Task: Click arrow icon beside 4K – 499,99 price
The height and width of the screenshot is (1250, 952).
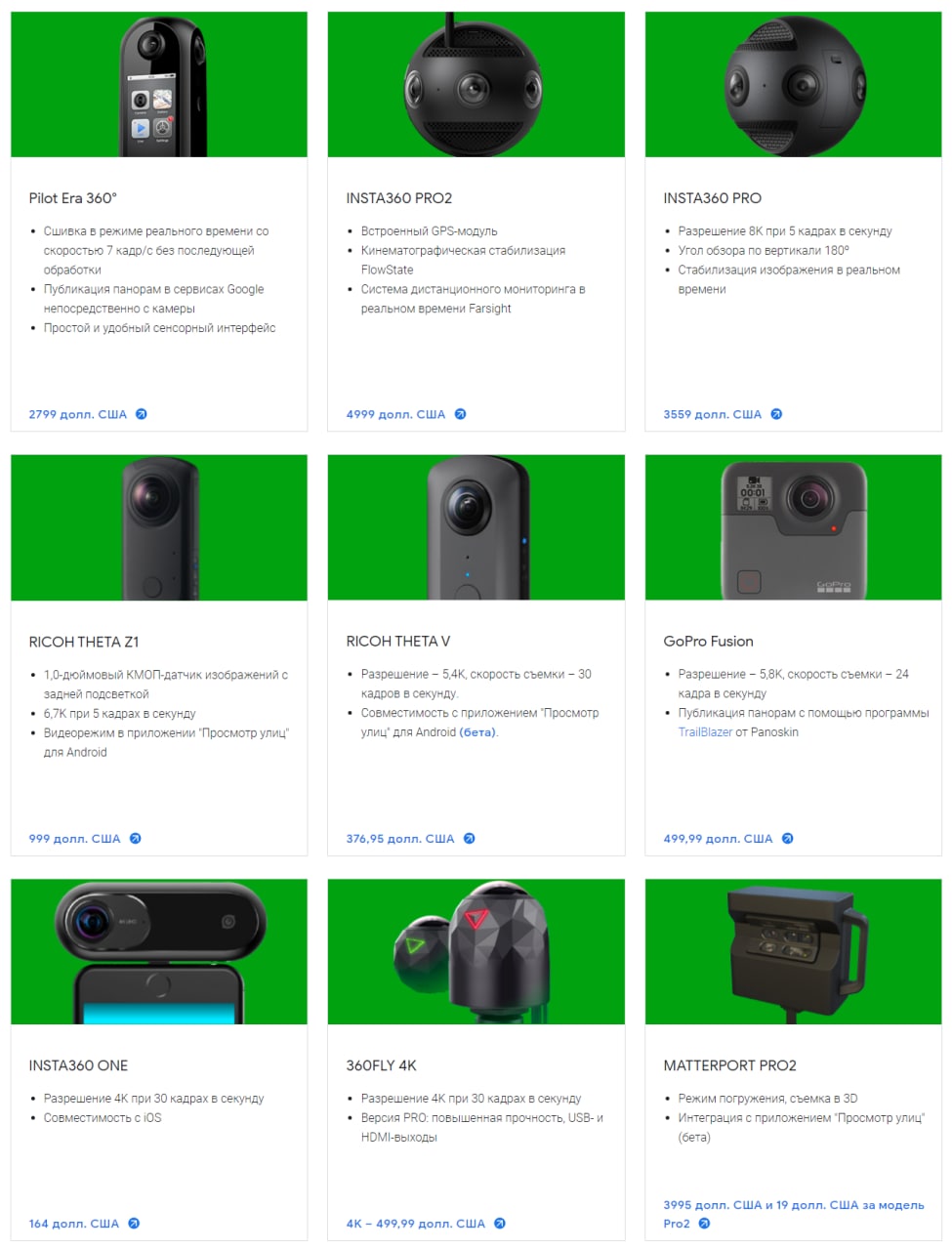Action: pos(500,1223)
